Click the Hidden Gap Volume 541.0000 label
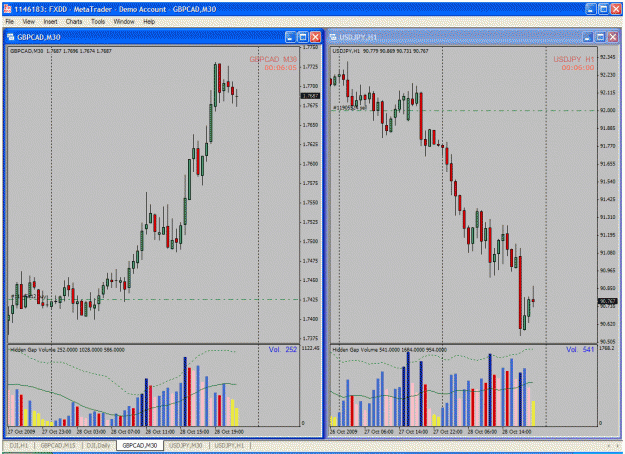 [389, 350]
